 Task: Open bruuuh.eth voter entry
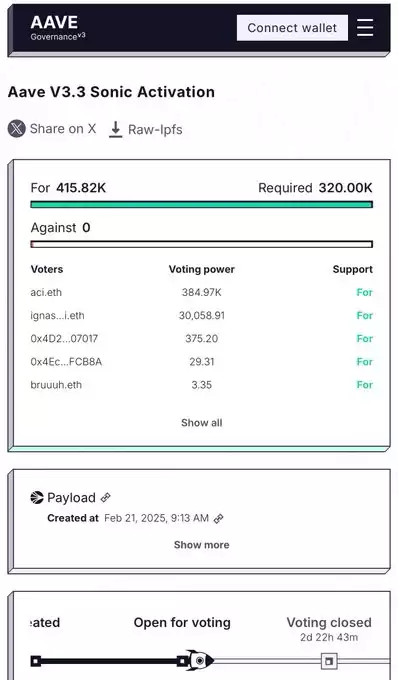coord(56,385)
